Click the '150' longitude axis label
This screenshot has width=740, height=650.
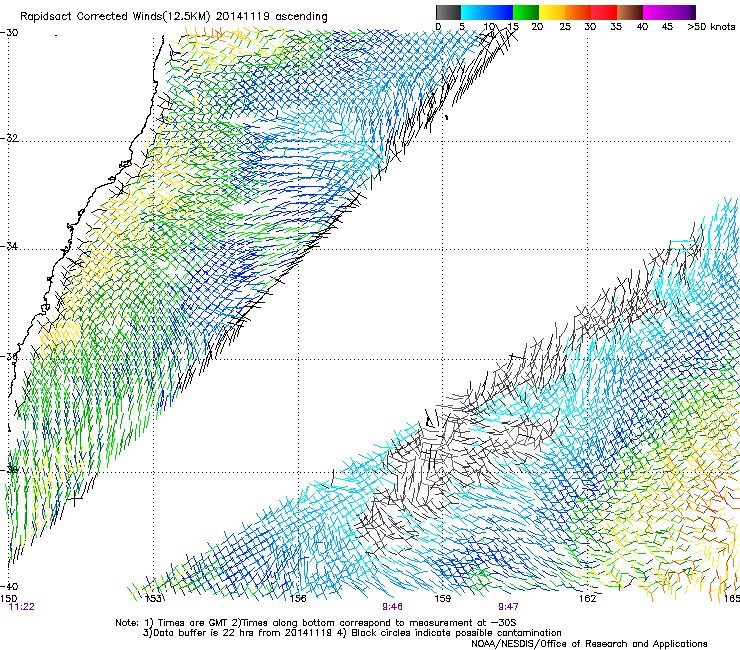click(x=8, y=598)
